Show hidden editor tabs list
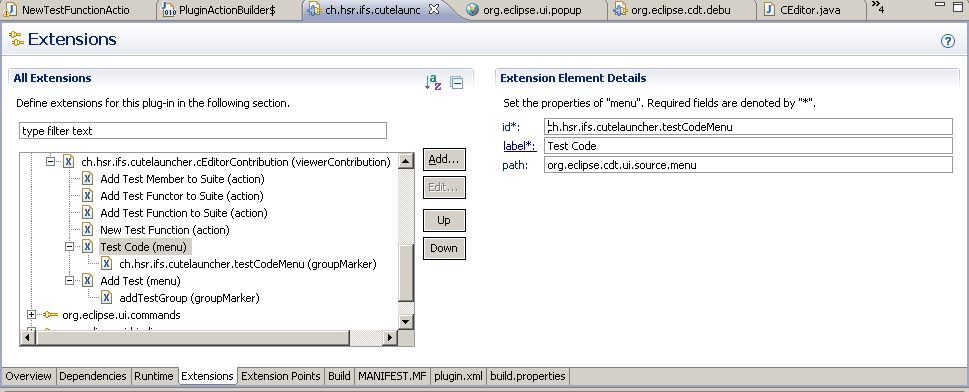Viewport: 969px width, 392px height. click(x=878, y=7)
